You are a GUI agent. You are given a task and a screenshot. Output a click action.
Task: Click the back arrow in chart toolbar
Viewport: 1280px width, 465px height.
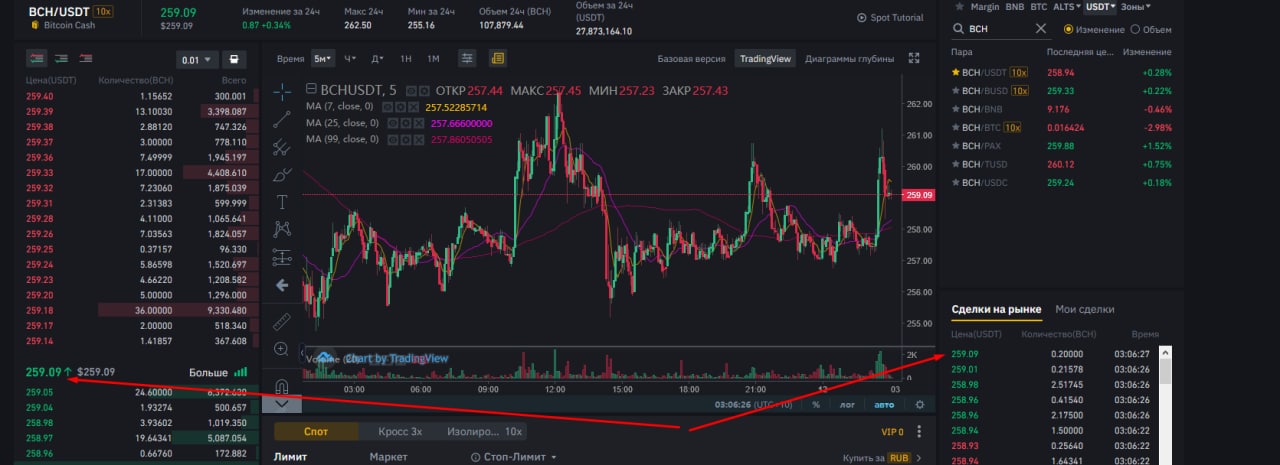point(281,285)
